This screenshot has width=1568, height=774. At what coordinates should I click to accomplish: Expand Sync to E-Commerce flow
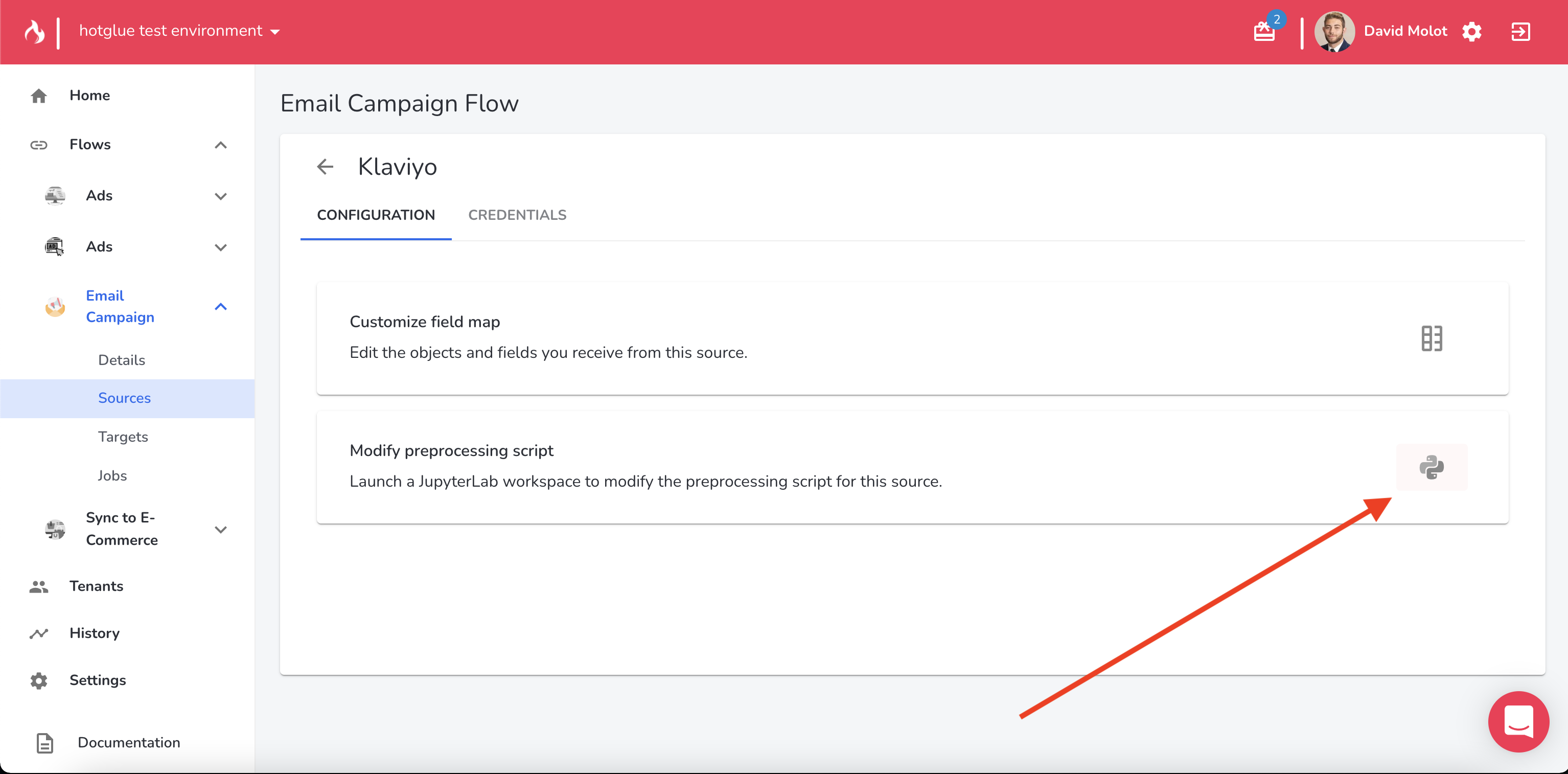click(x=220, y=529)
